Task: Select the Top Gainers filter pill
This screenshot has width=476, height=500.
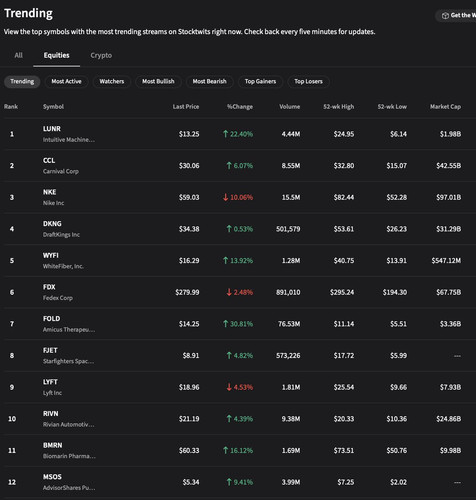Action: 260,81
